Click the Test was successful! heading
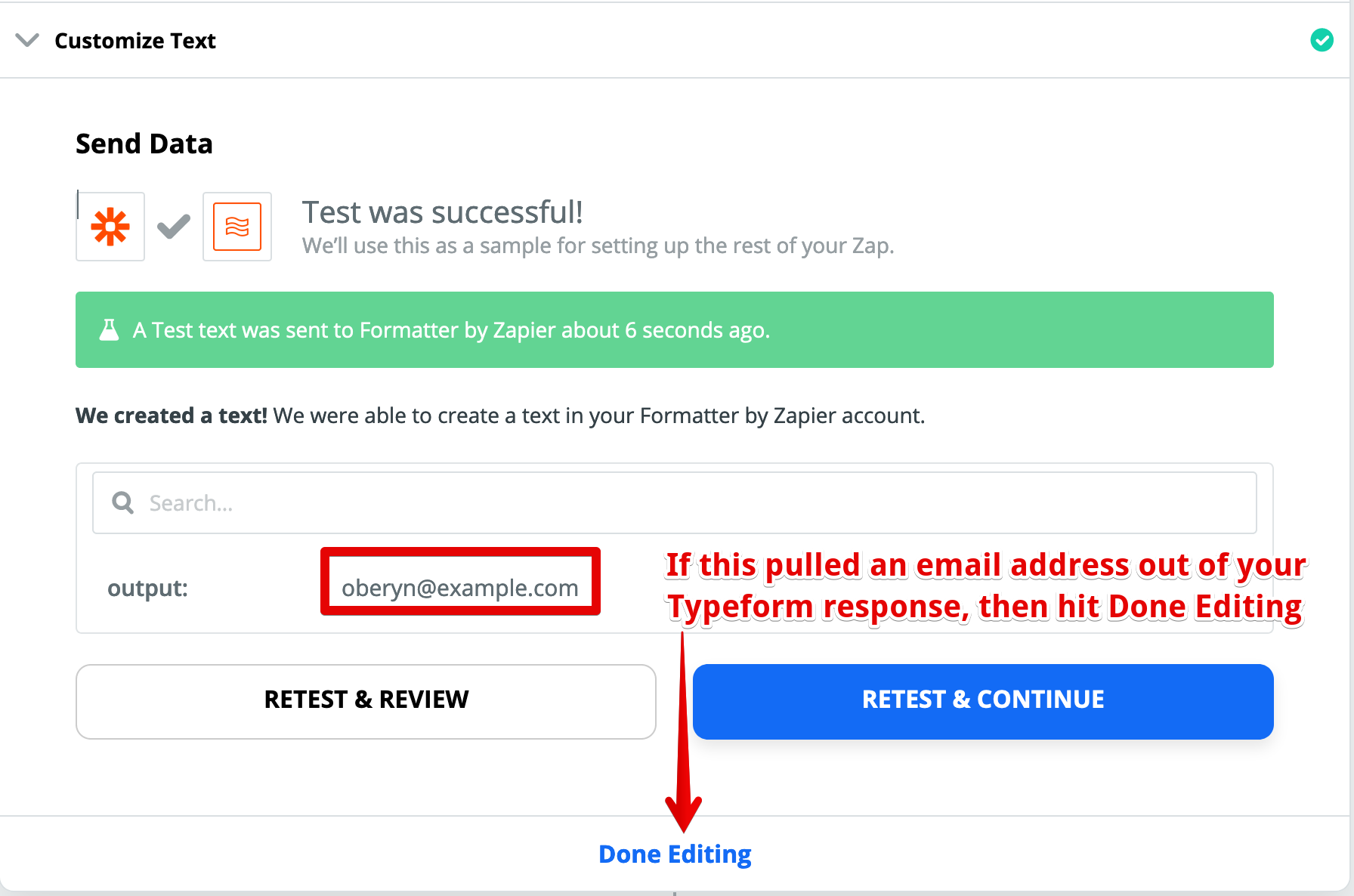Viewport: 1354px width, 896px height. pyautogui.click(x=443, y=212)
